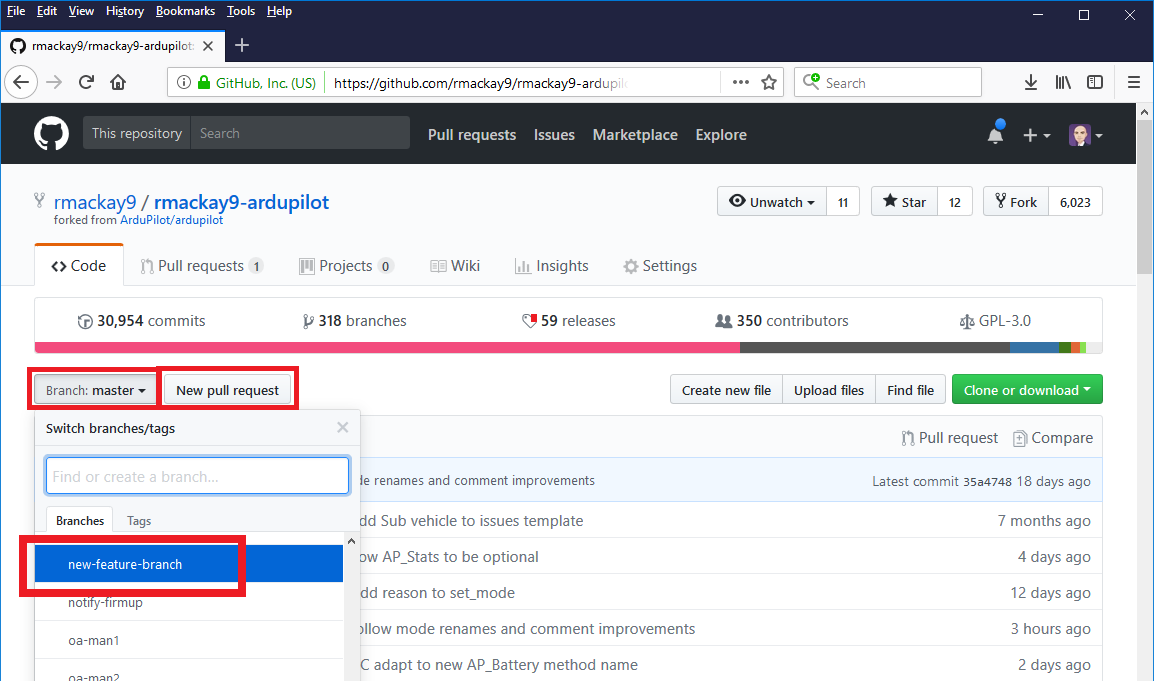Screen dimensions: 1158x681
Task: Expand the Clone or download dropdown
Action: [x=1027, y=390]
